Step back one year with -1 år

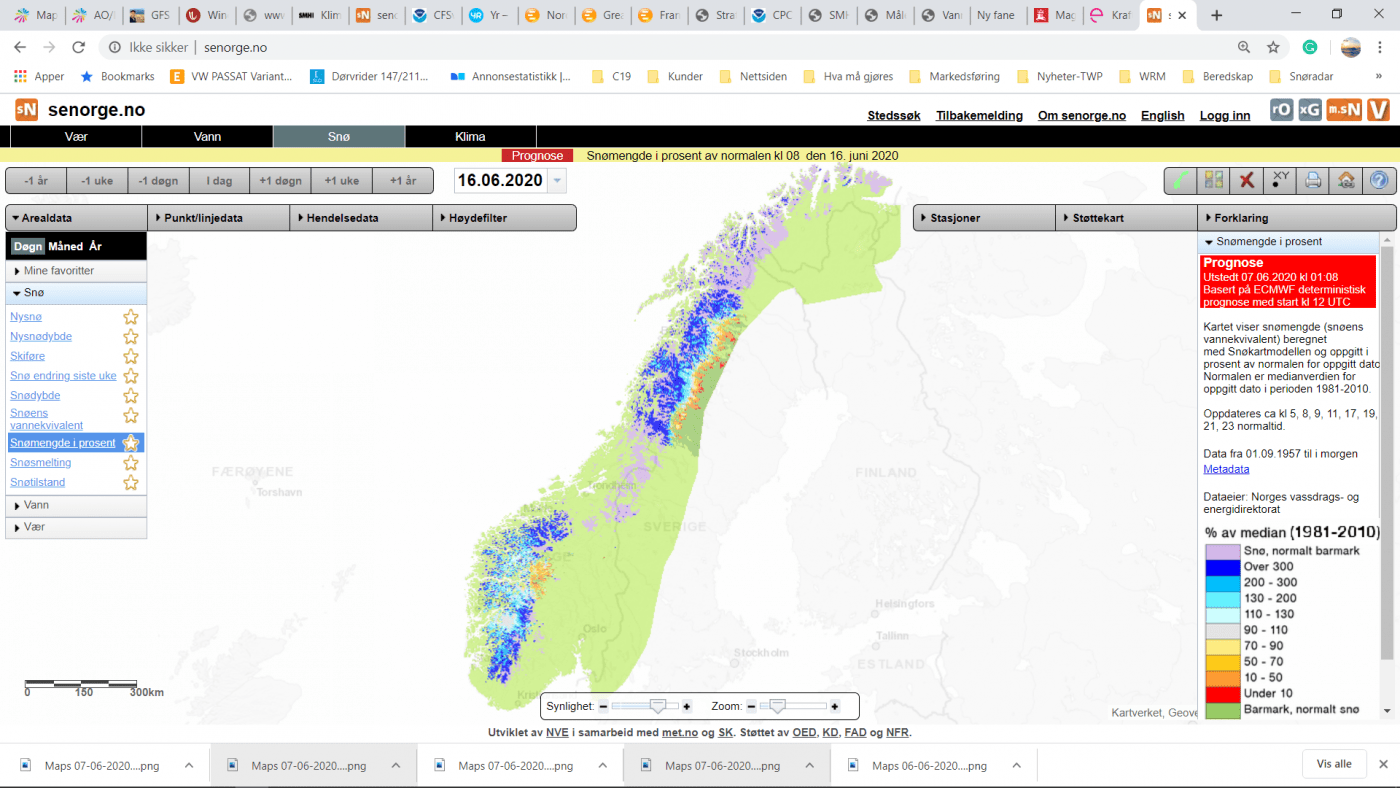(x=36, y=181)
